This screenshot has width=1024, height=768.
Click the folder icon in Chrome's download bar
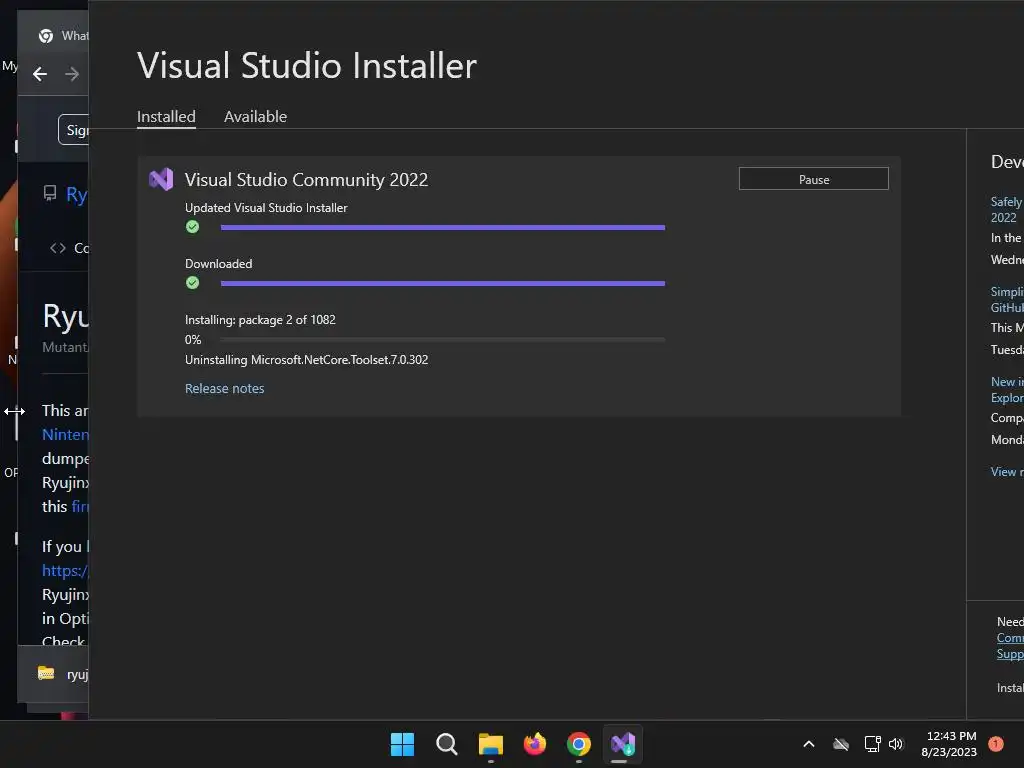click(x=46, y=673)
